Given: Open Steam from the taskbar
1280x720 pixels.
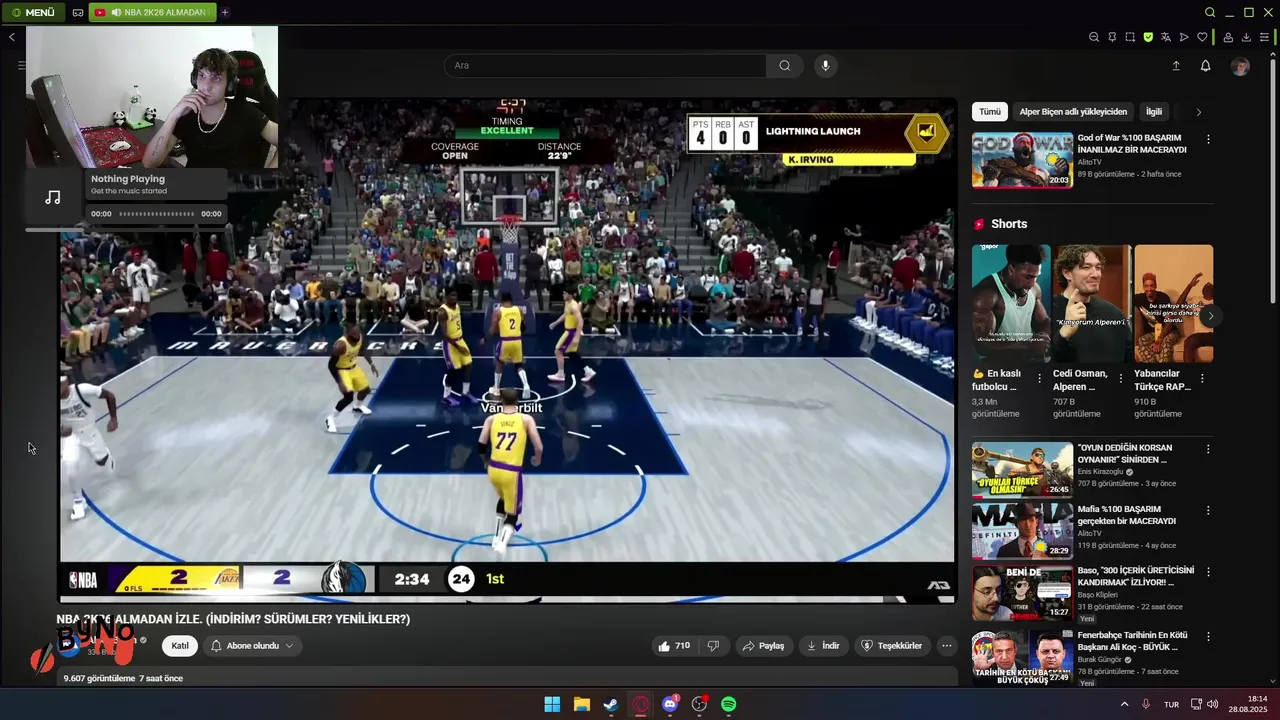Looking at the screenshot, I should point(611,704).
